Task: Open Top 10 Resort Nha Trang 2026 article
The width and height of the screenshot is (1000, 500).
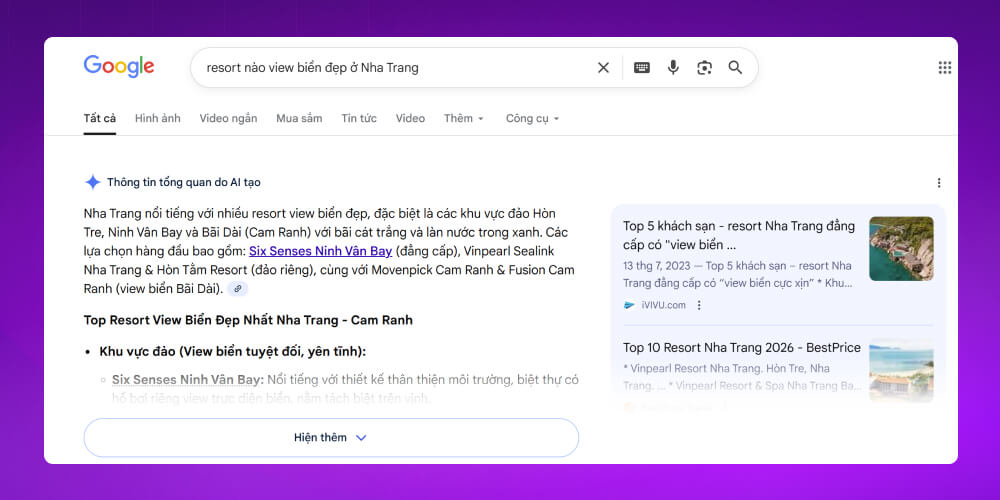Action: (742, 348)
